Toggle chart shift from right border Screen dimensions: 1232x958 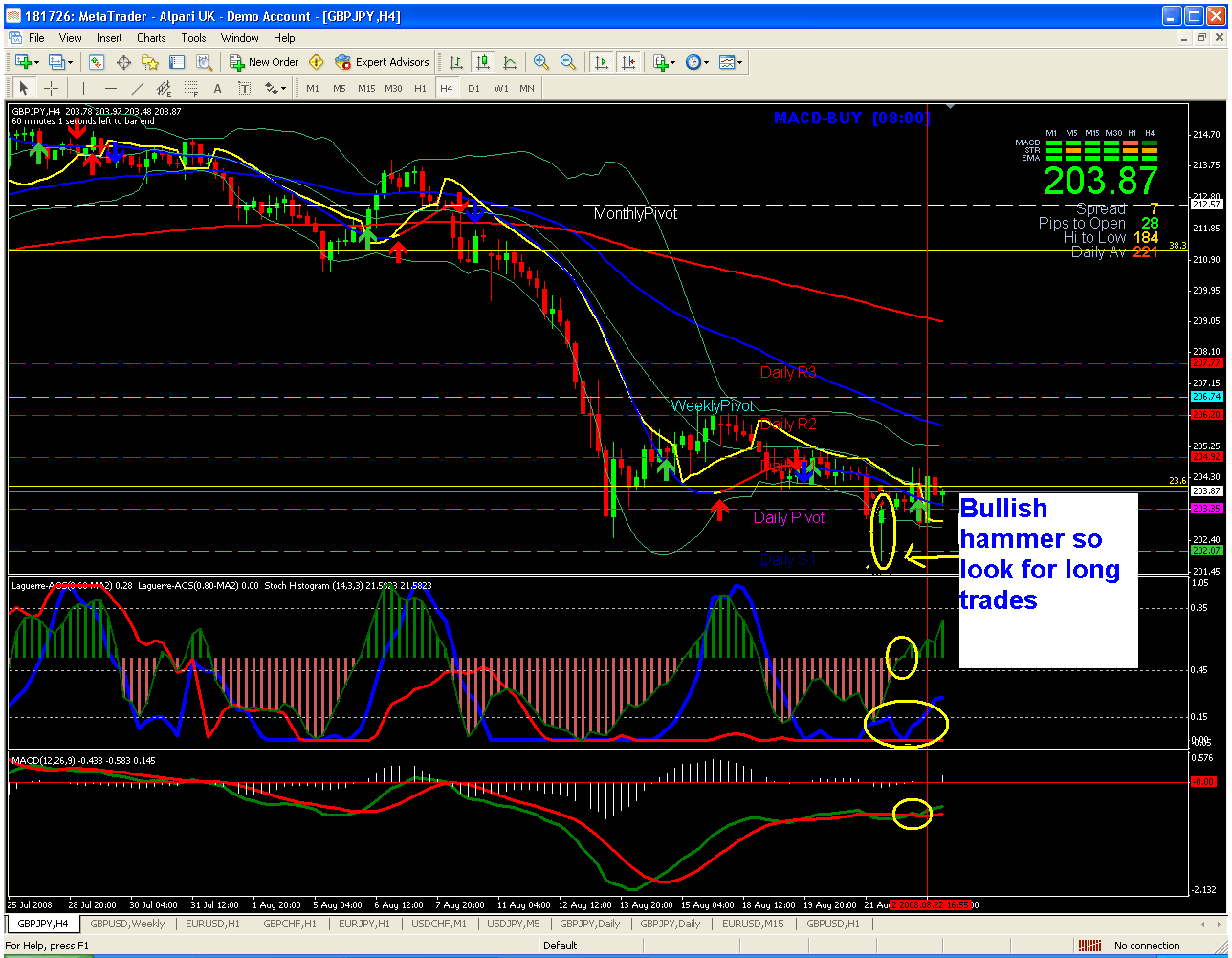coord(628,62)
